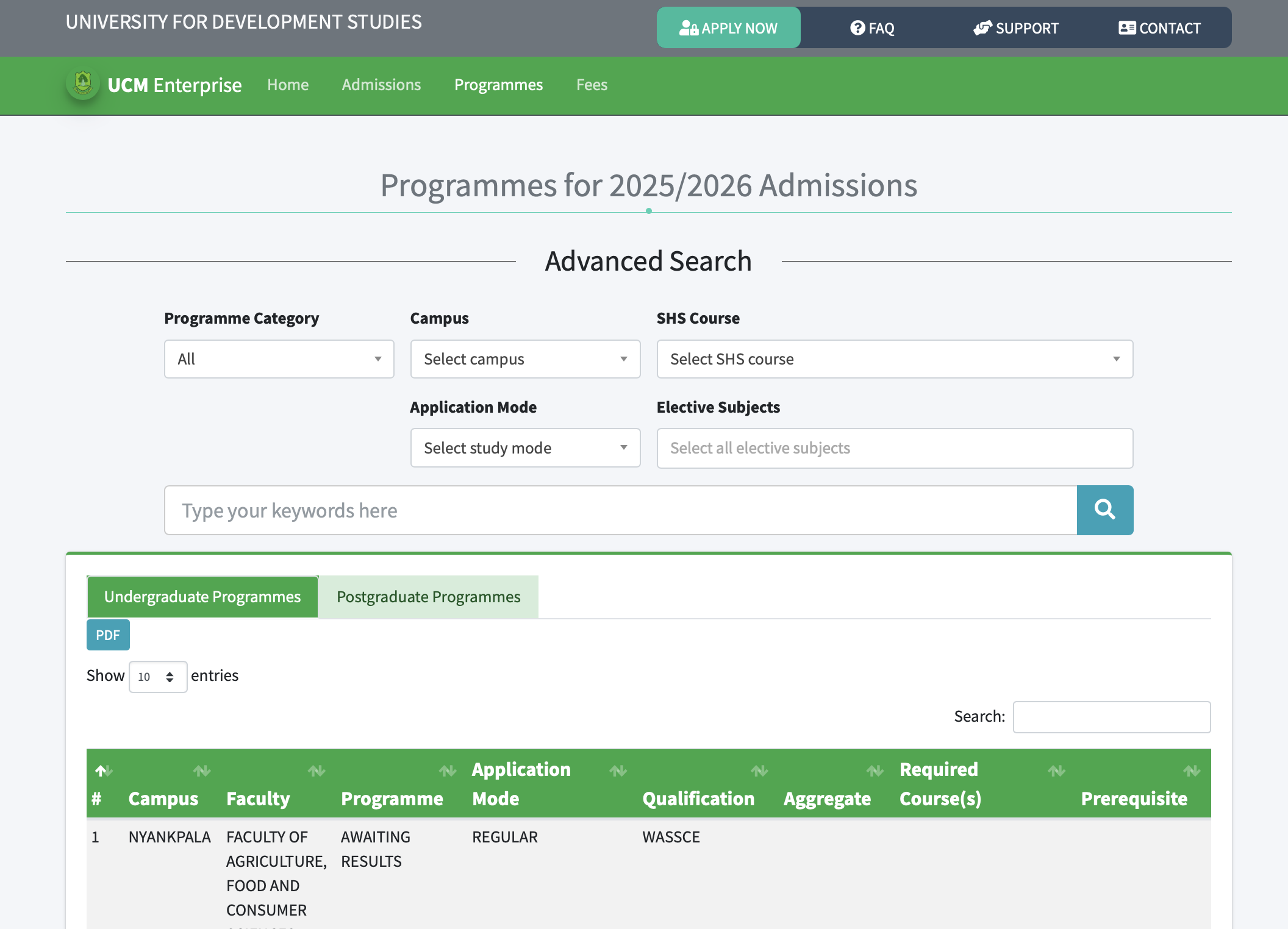Open the Programme Category dropdown

(279, 359)
